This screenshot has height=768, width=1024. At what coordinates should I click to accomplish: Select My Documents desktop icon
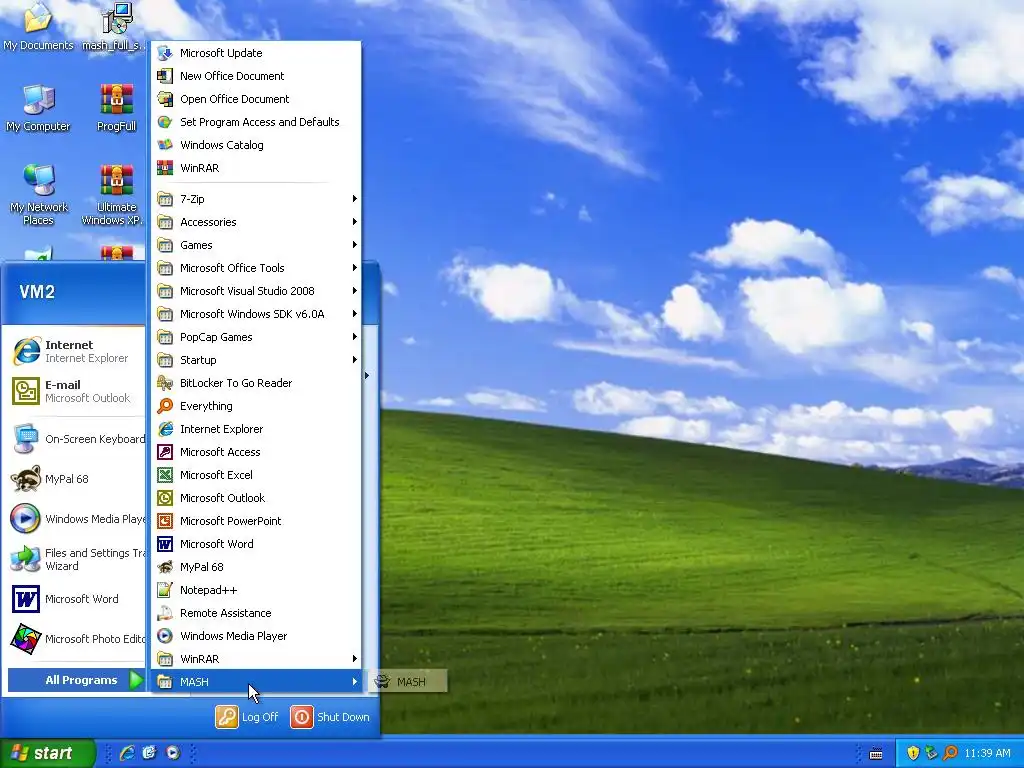point(38,26)
